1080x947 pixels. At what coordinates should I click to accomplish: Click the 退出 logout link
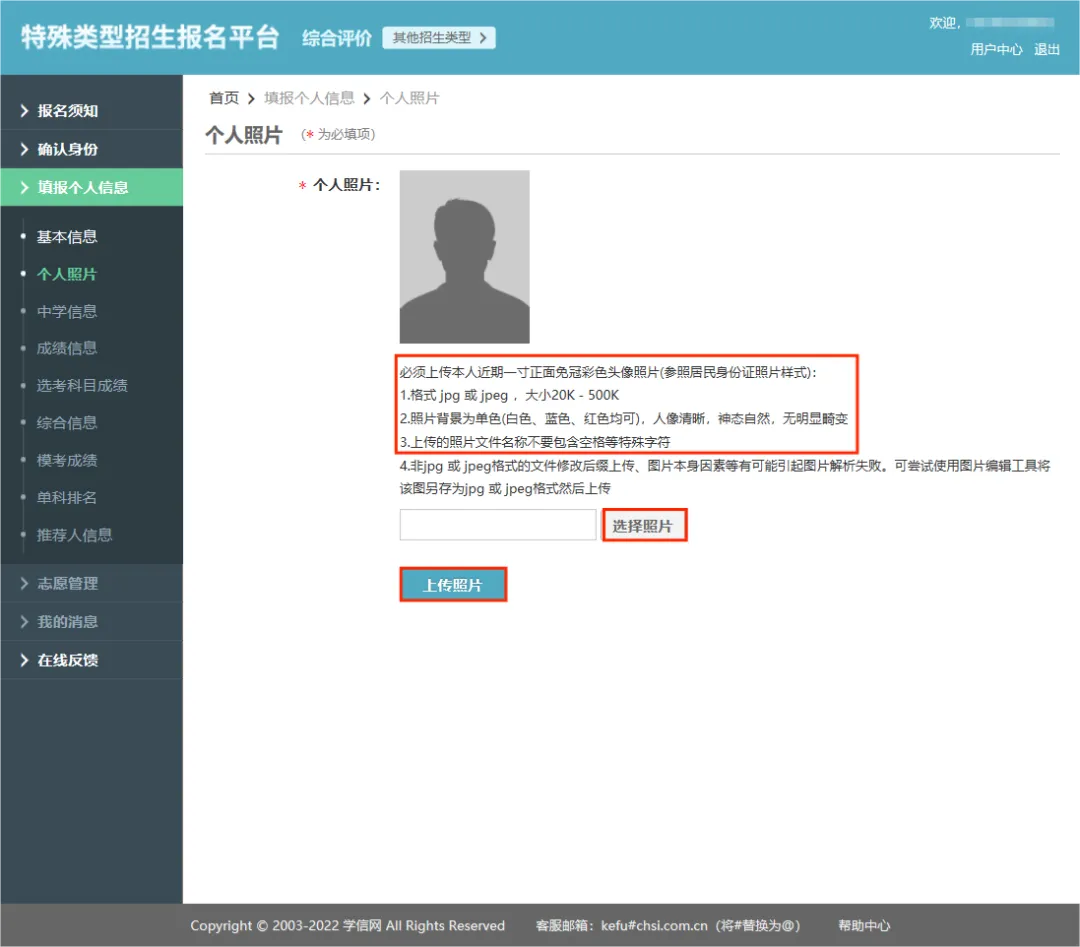pos(1047,49)
